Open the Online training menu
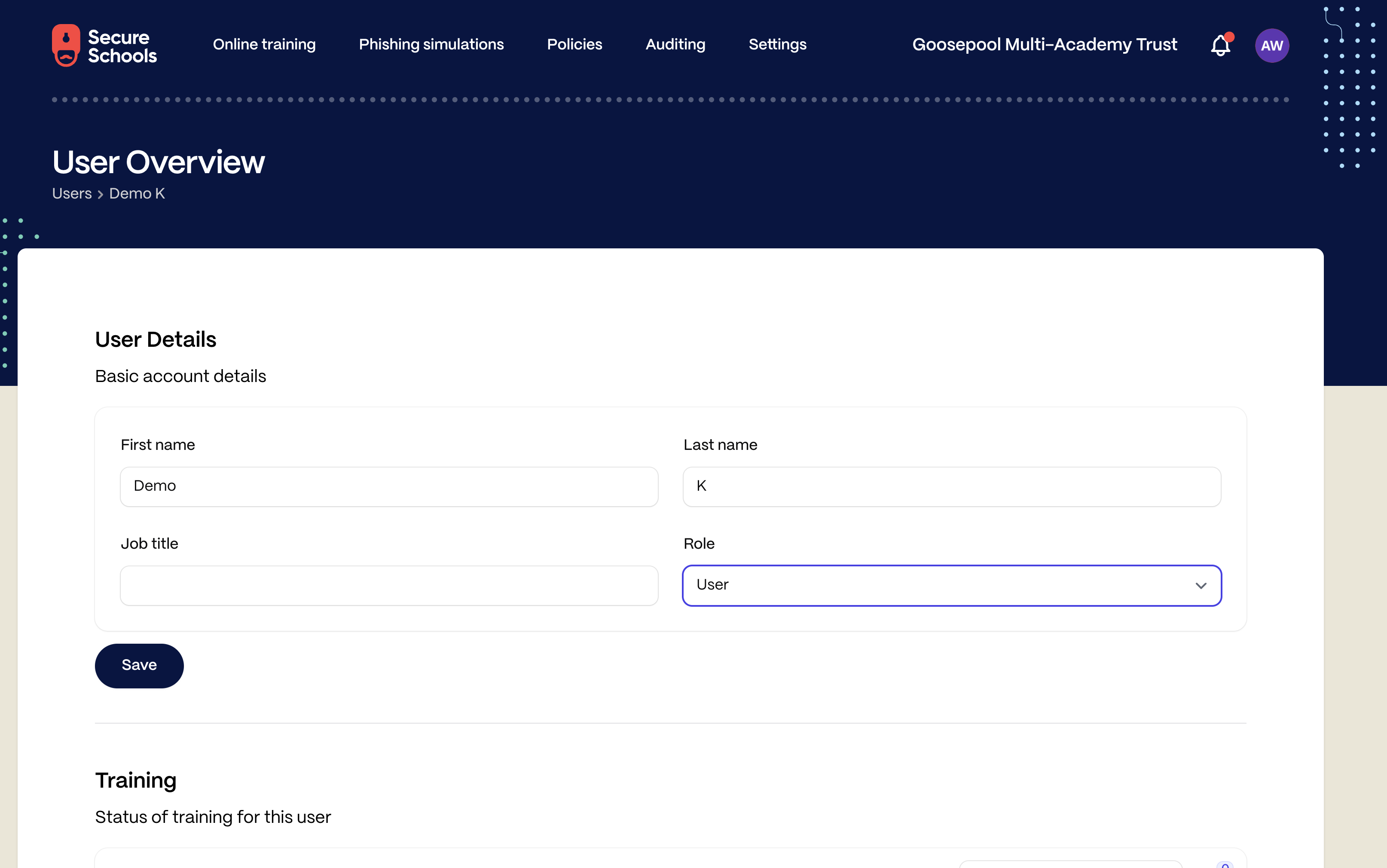 pyautogui.click(x=264, y=45)
